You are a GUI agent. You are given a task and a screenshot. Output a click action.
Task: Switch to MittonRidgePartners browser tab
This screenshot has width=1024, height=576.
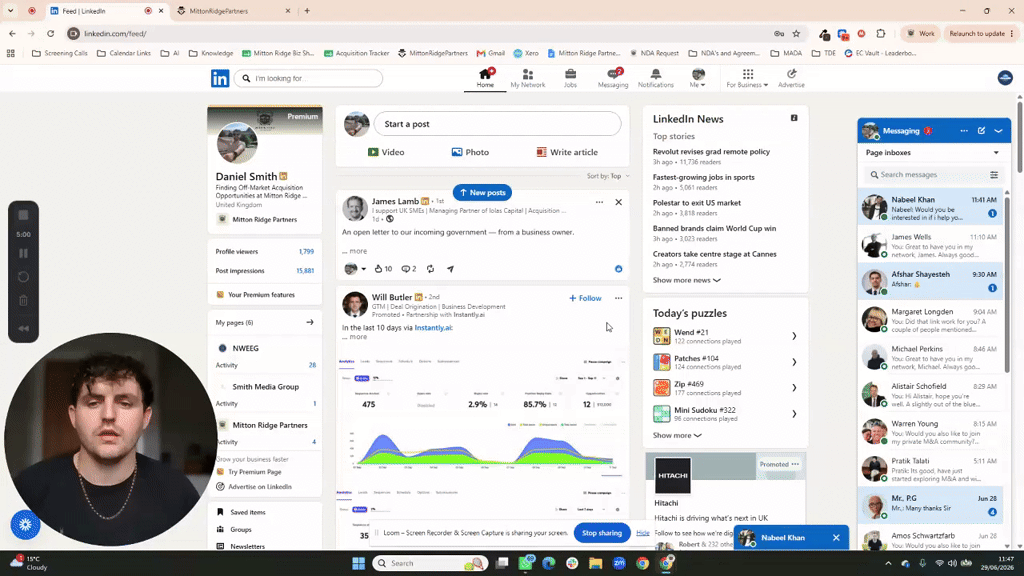(x=234, y=11)
